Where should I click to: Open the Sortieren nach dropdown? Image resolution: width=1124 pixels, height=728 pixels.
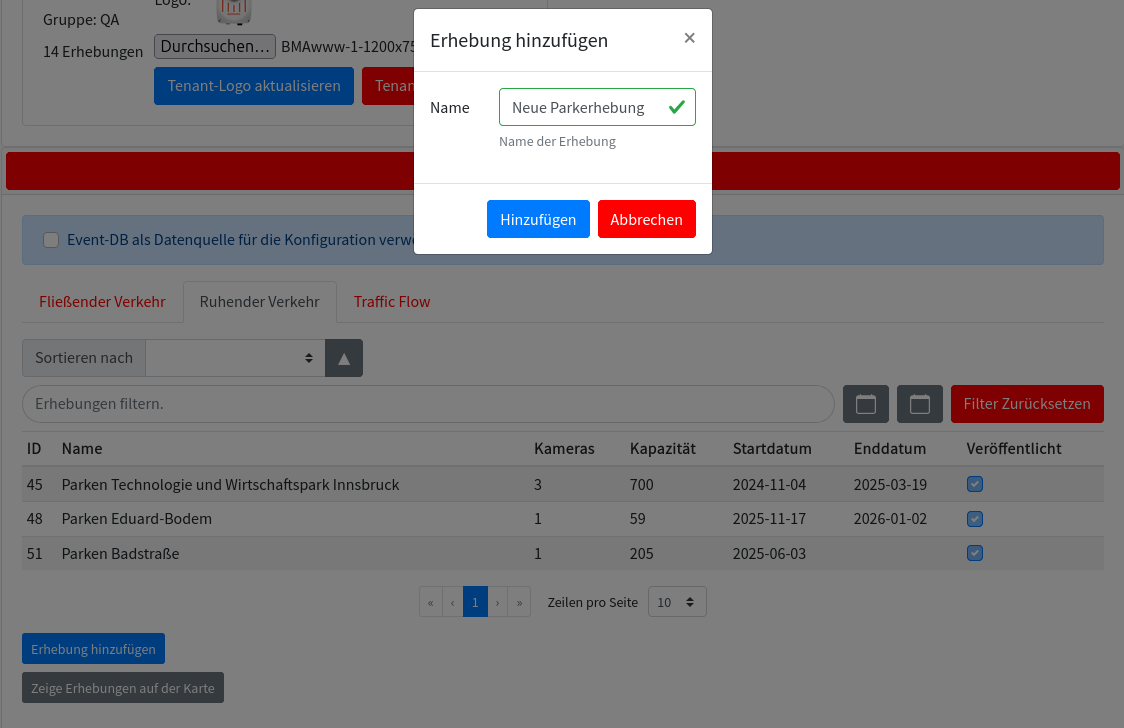pos(235,358)
